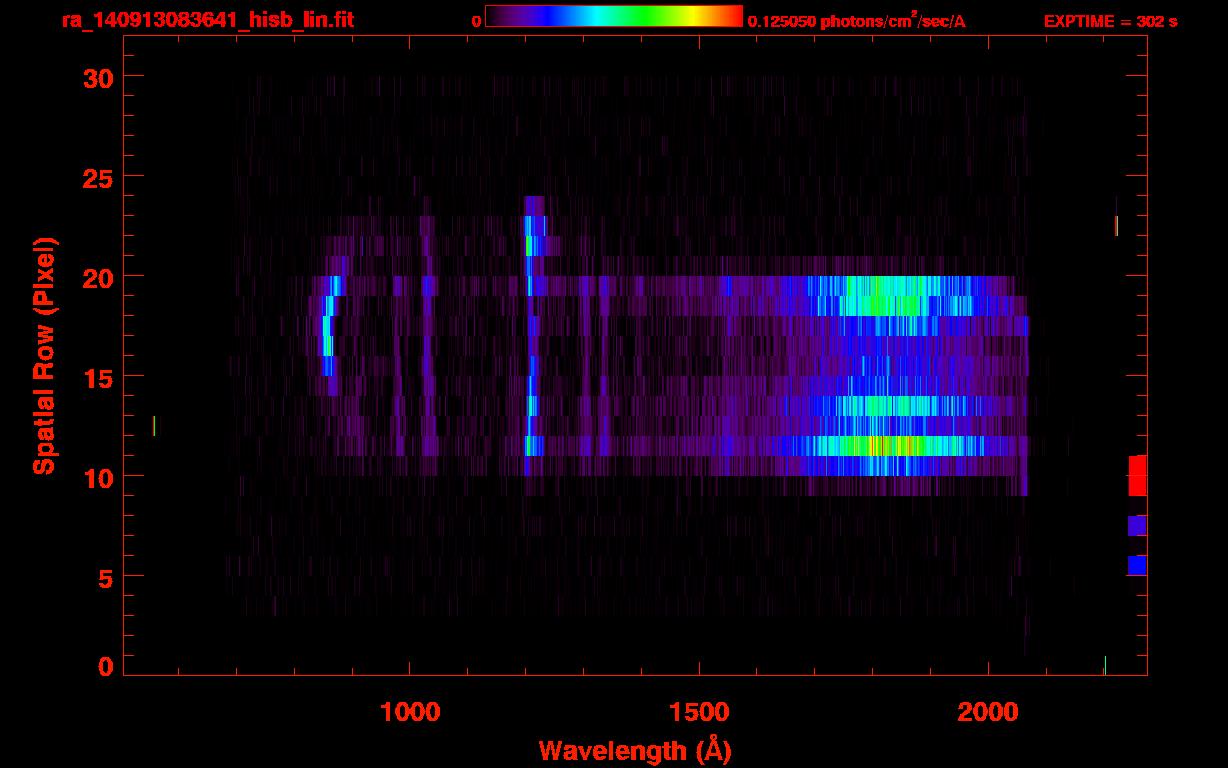Viewport: 1228px width, 768px height.
Task: Click the color bar minimum label 0
Action: [477, 21]
